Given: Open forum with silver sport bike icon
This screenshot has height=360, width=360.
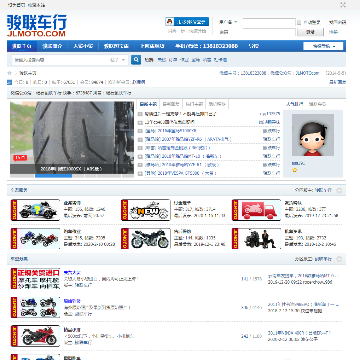Looking at the screenshot, I should 146,238.
